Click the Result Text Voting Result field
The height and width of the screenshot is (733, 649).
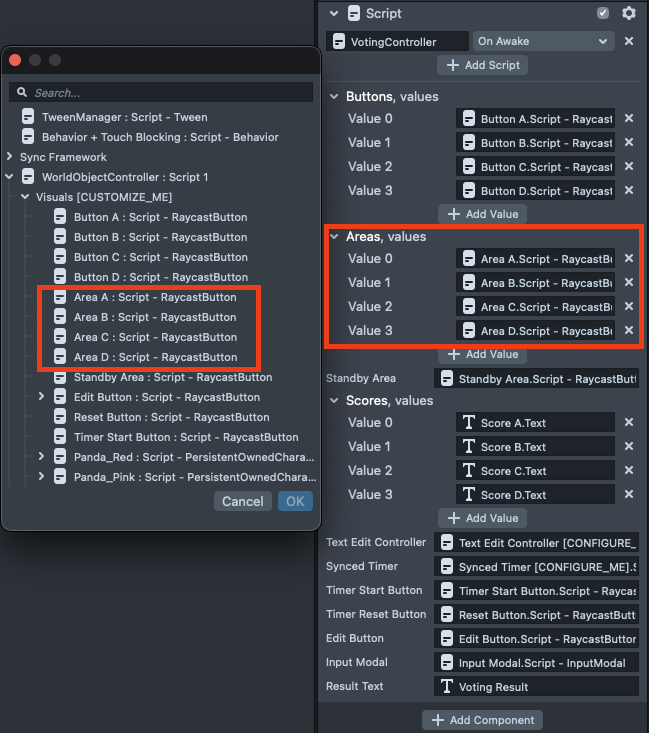pyautogui.click(x=536, y=686)
